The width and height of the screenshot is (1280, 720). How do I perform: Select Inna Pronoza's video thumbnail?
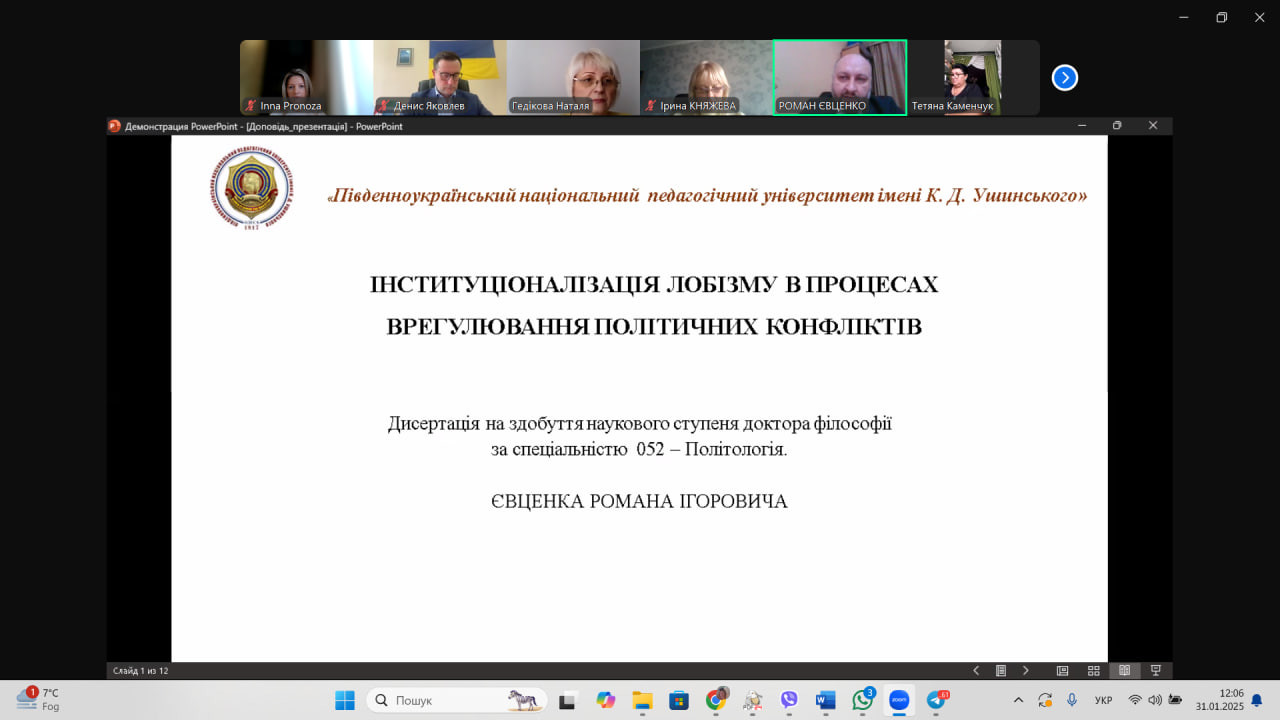306,78
